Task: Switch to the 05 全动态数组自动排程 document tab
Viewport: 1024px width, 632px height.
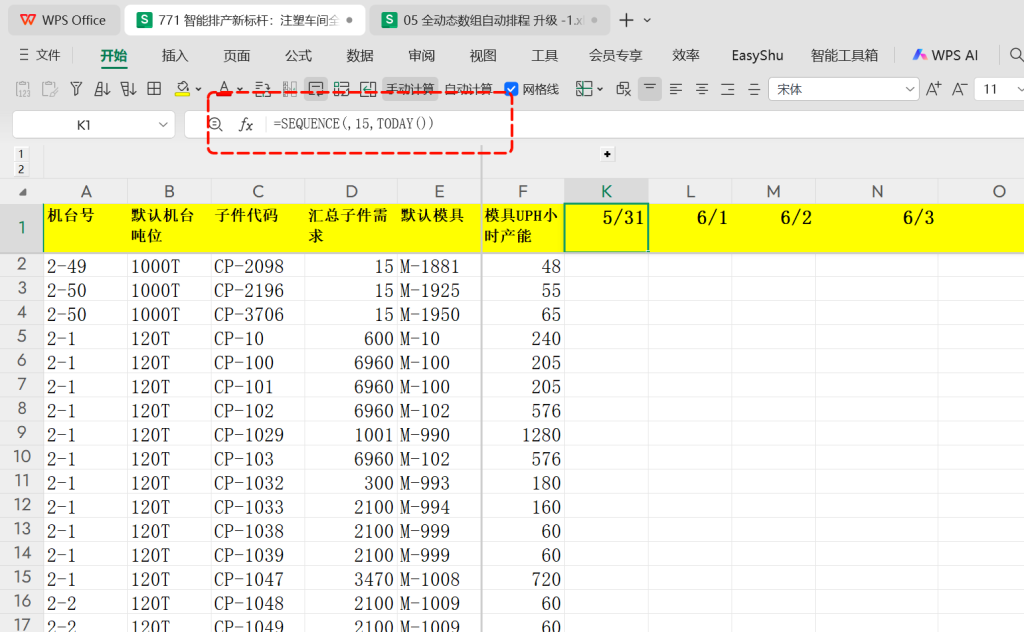Action: (490, 20)
